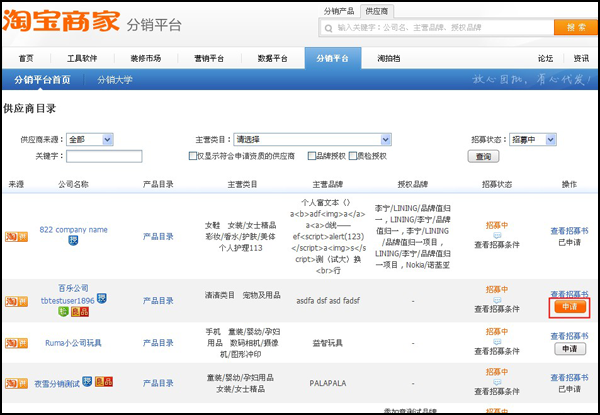Open 产品目录 for 822 company name
Image resolution: width=600 pixels, height=415 pixels.
[x=158, y=237]
